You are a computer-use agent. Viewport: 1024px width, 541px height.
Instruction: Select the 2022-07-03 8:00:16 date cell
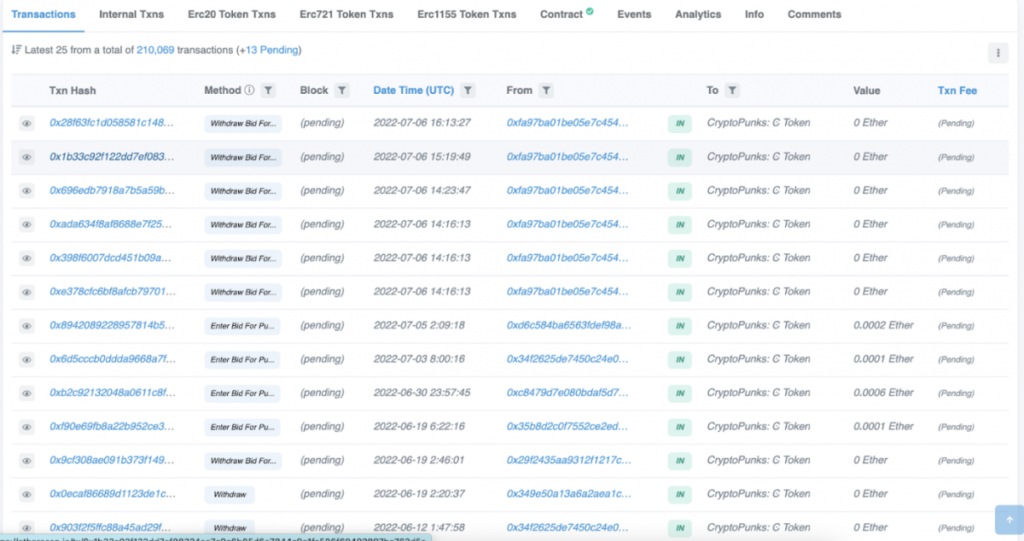pyautogui.click(x=419, y=359)
